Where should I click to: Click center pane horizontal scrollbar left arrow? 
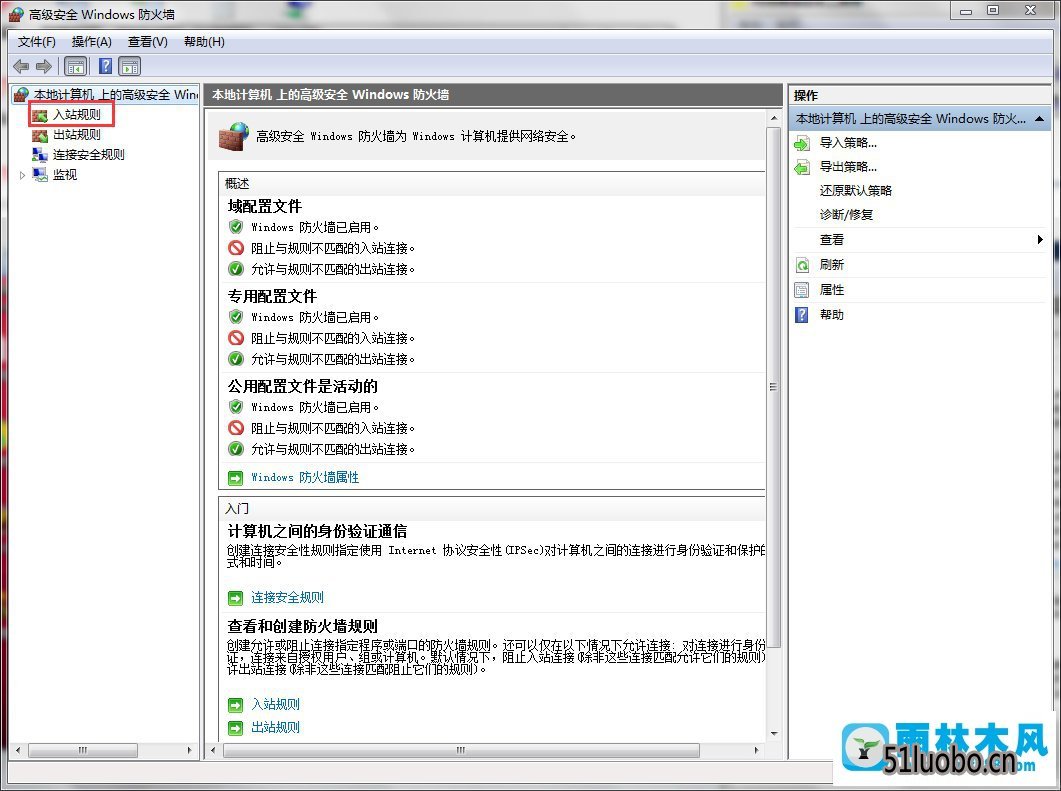(214, 750)
